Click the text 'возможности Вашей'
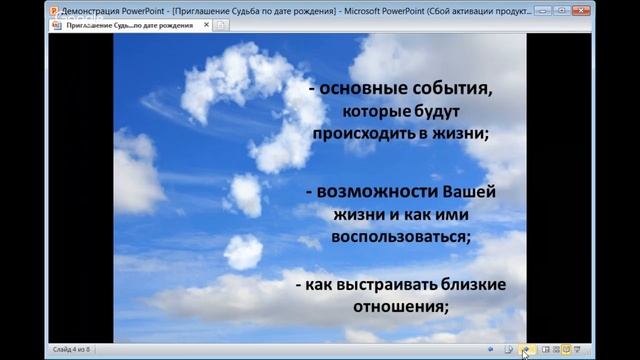 pyautogui.click(x=406, y=192)
